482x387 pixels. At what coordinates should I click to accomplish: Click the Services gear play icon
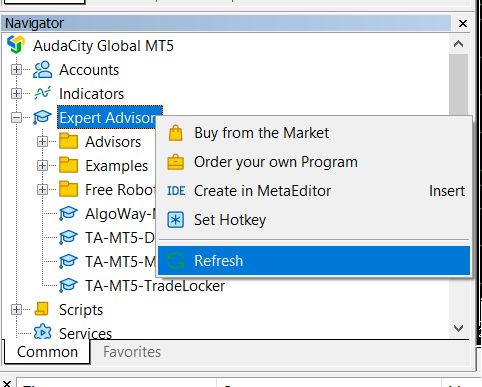coord(42,332)
